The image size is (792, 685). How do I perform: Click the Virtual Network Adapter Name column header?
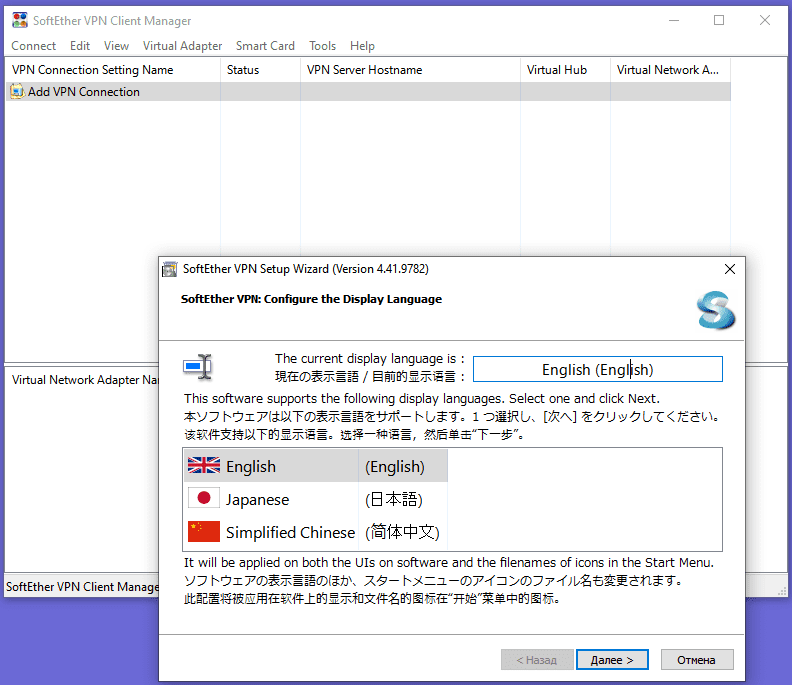pos(85,380)
